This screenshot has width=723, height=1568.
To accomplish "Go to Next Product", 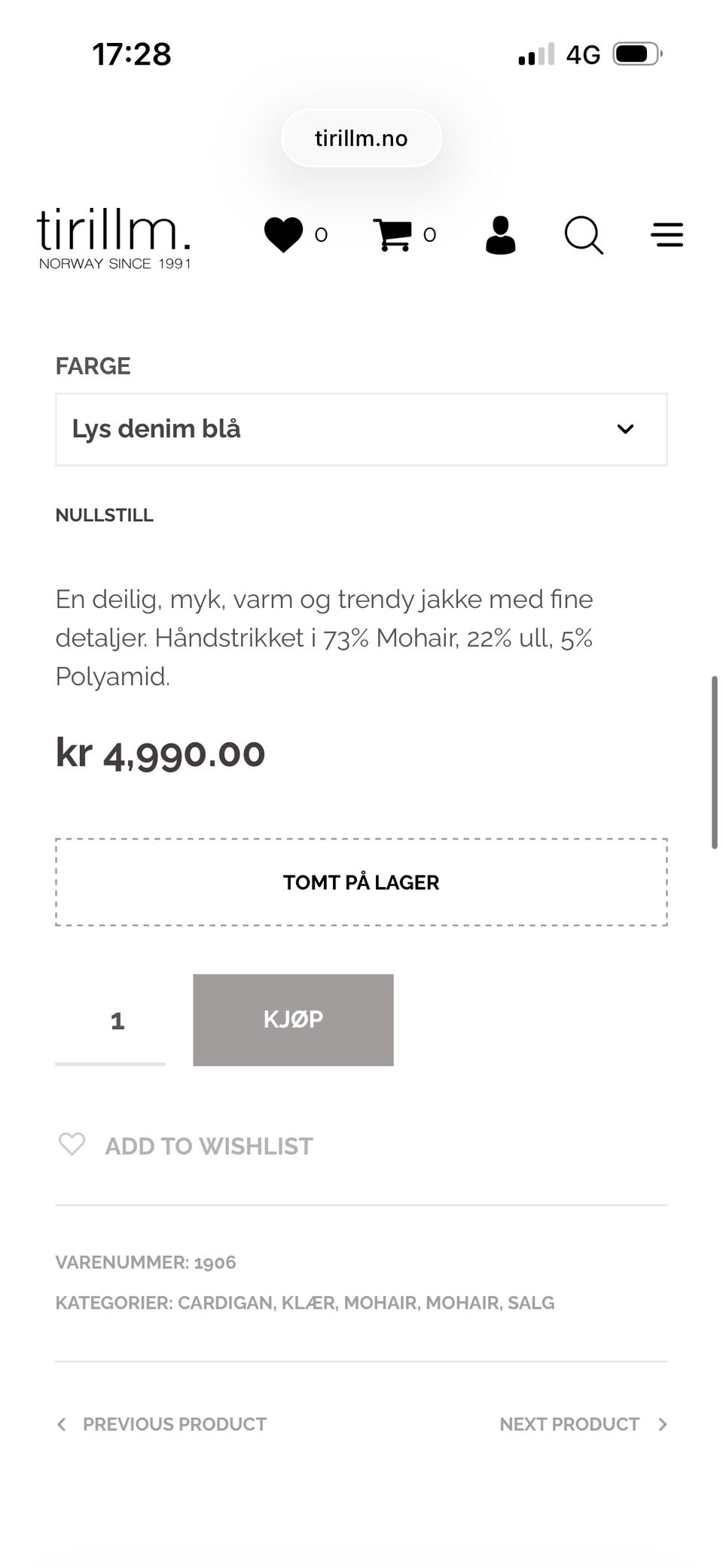I will (x=584, y=1424).
